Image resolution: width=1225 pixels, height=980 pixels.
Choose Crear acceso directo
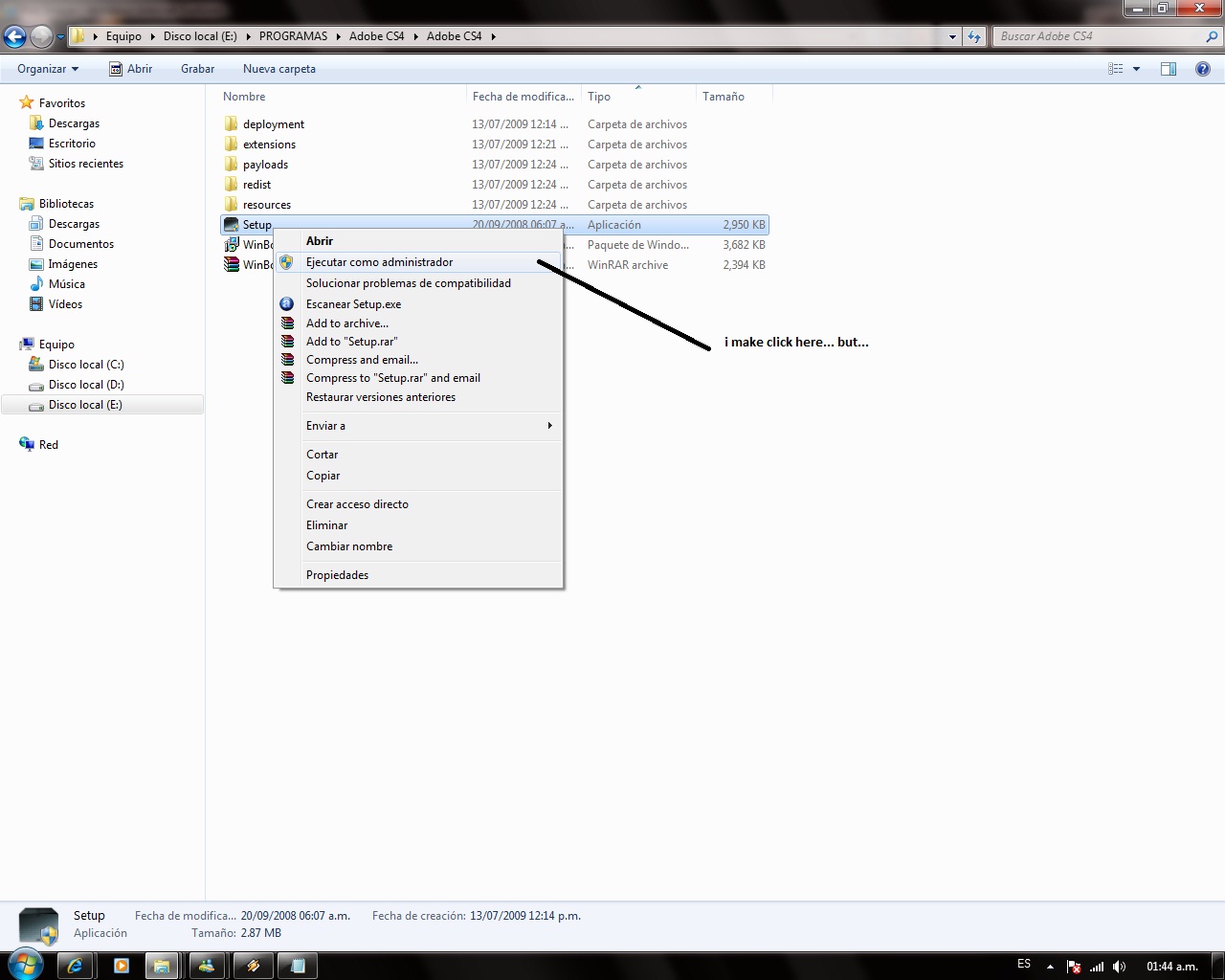click(418, 504)
